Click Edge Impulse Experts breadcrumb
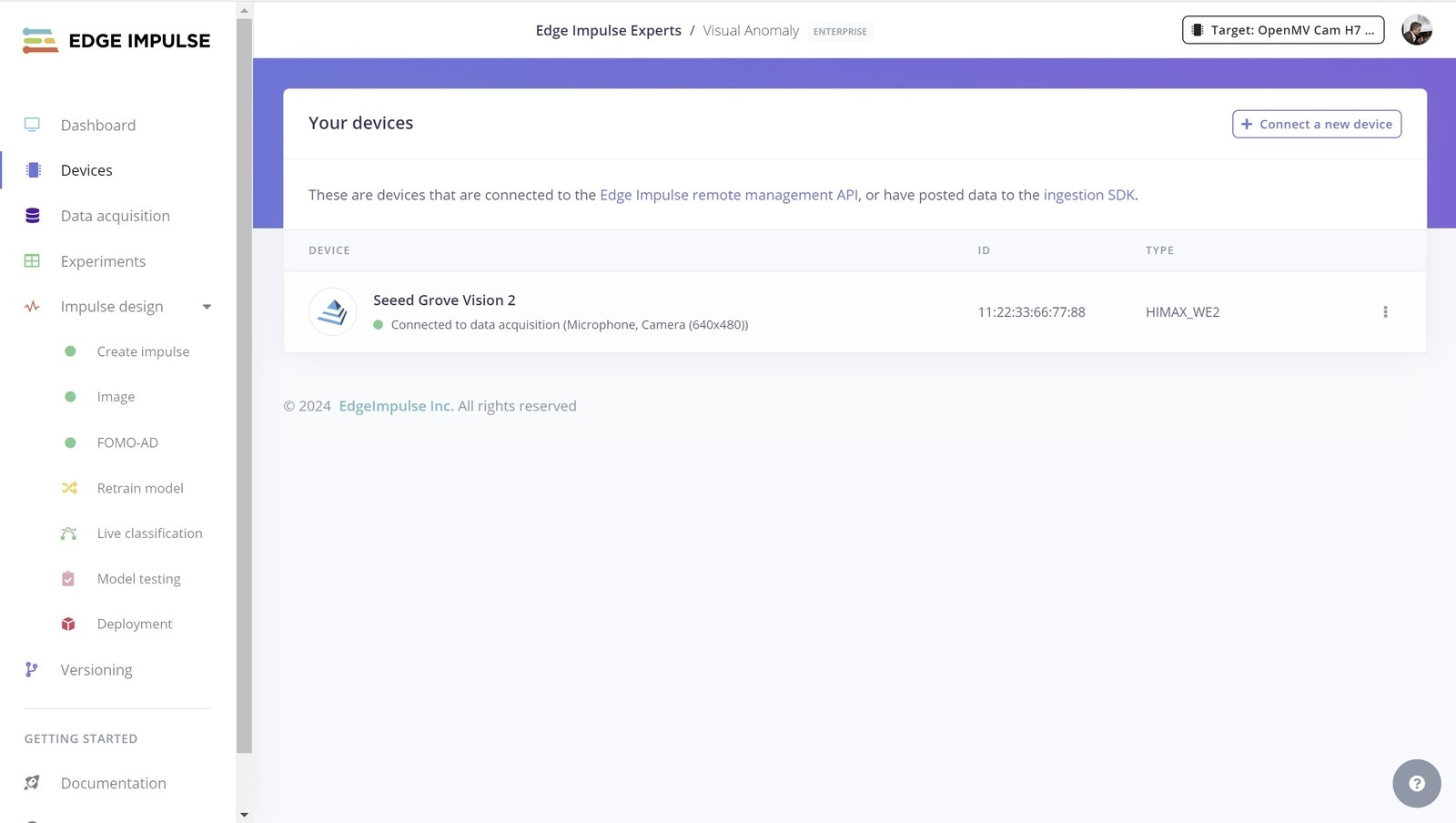 pos(608,31)
